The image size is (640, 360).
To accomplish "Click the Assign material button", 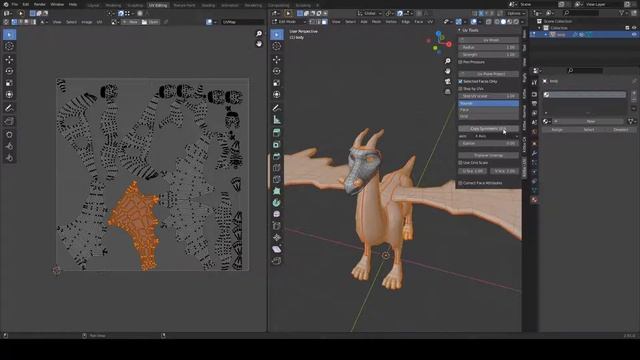I will tap(557, 130).
